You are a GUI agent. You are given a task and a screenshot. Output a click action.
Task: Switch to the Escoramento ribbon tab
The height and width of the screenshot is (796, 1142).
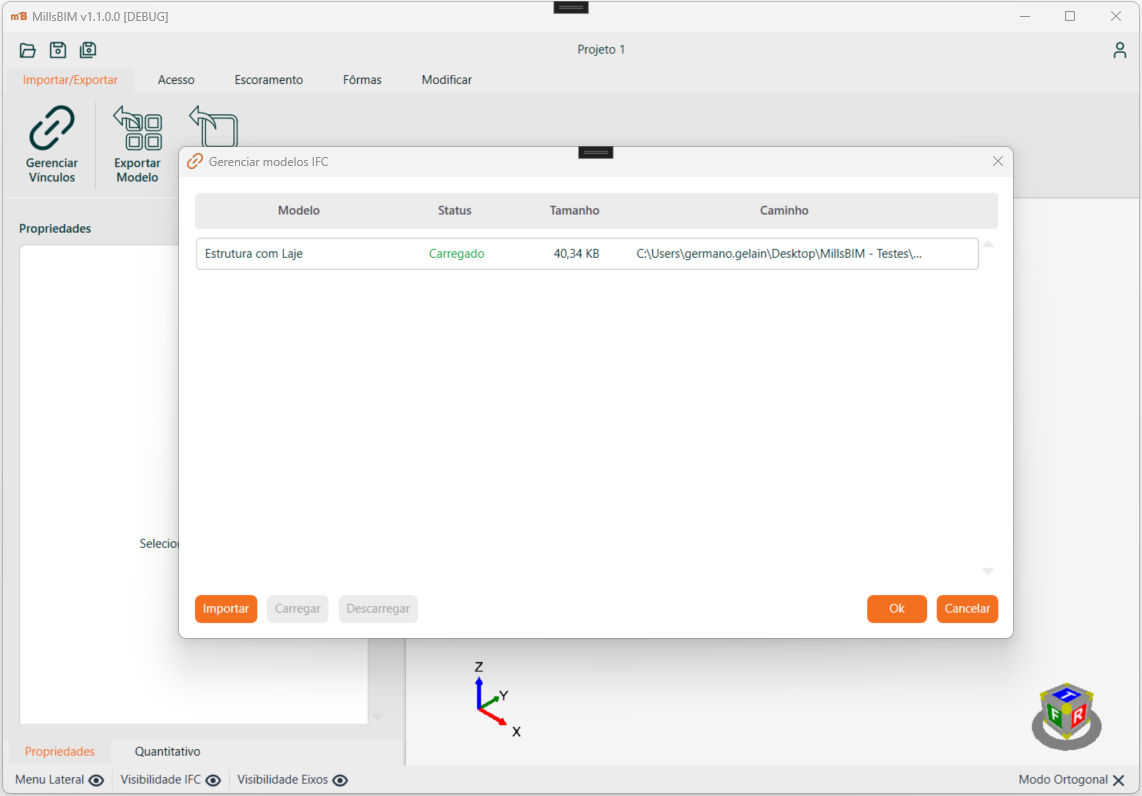pos(268,80)
